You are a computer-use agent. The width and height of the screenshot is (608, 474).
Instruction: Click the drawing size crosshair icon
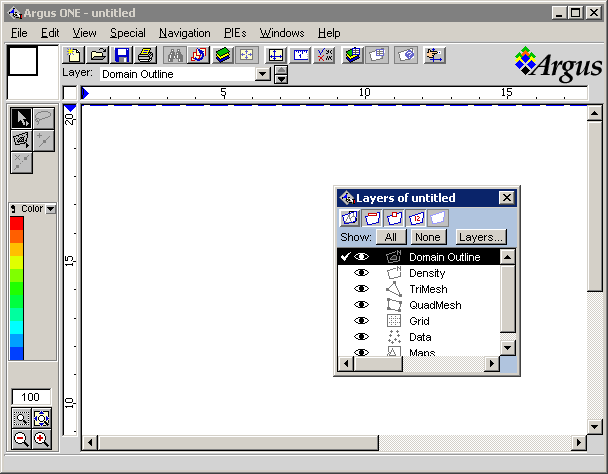coord(276,55)
